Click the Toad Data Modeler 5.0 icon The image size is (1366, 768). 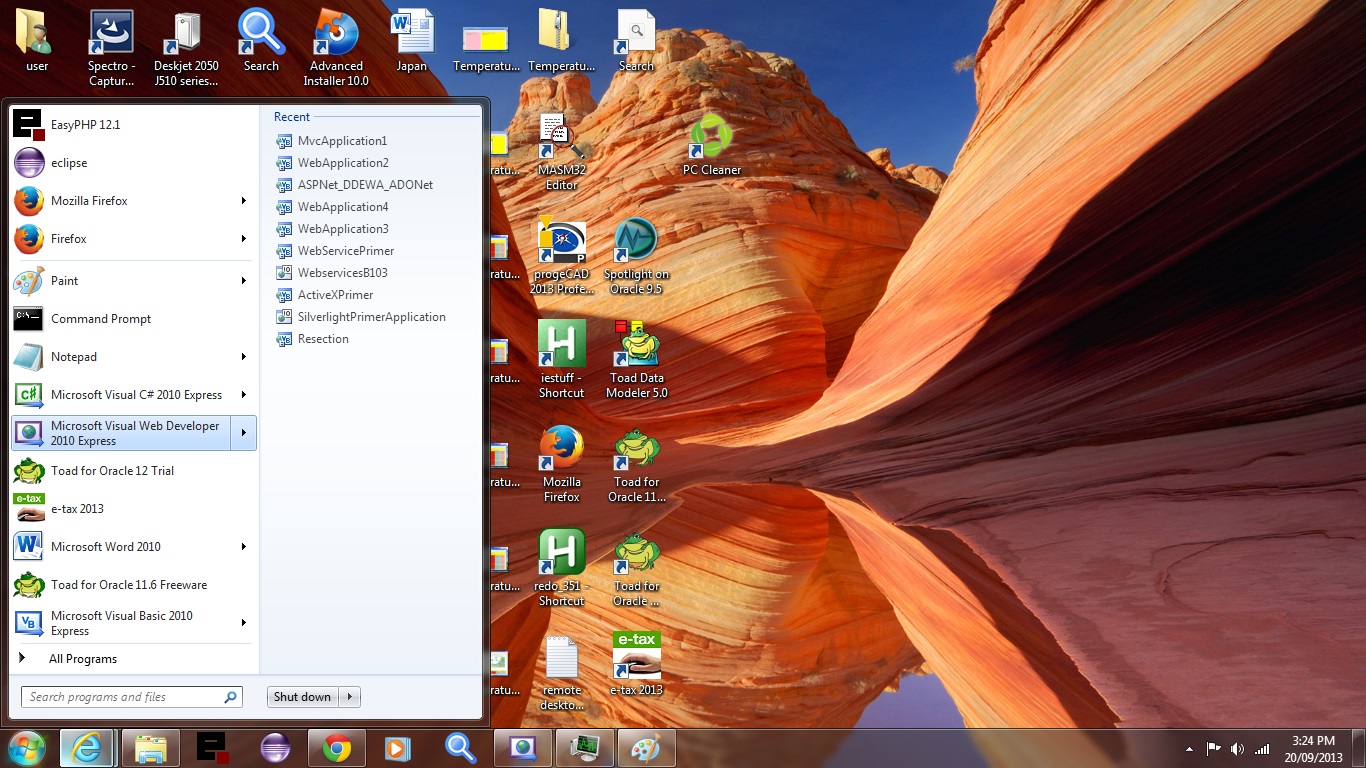(x=636, y=360)
